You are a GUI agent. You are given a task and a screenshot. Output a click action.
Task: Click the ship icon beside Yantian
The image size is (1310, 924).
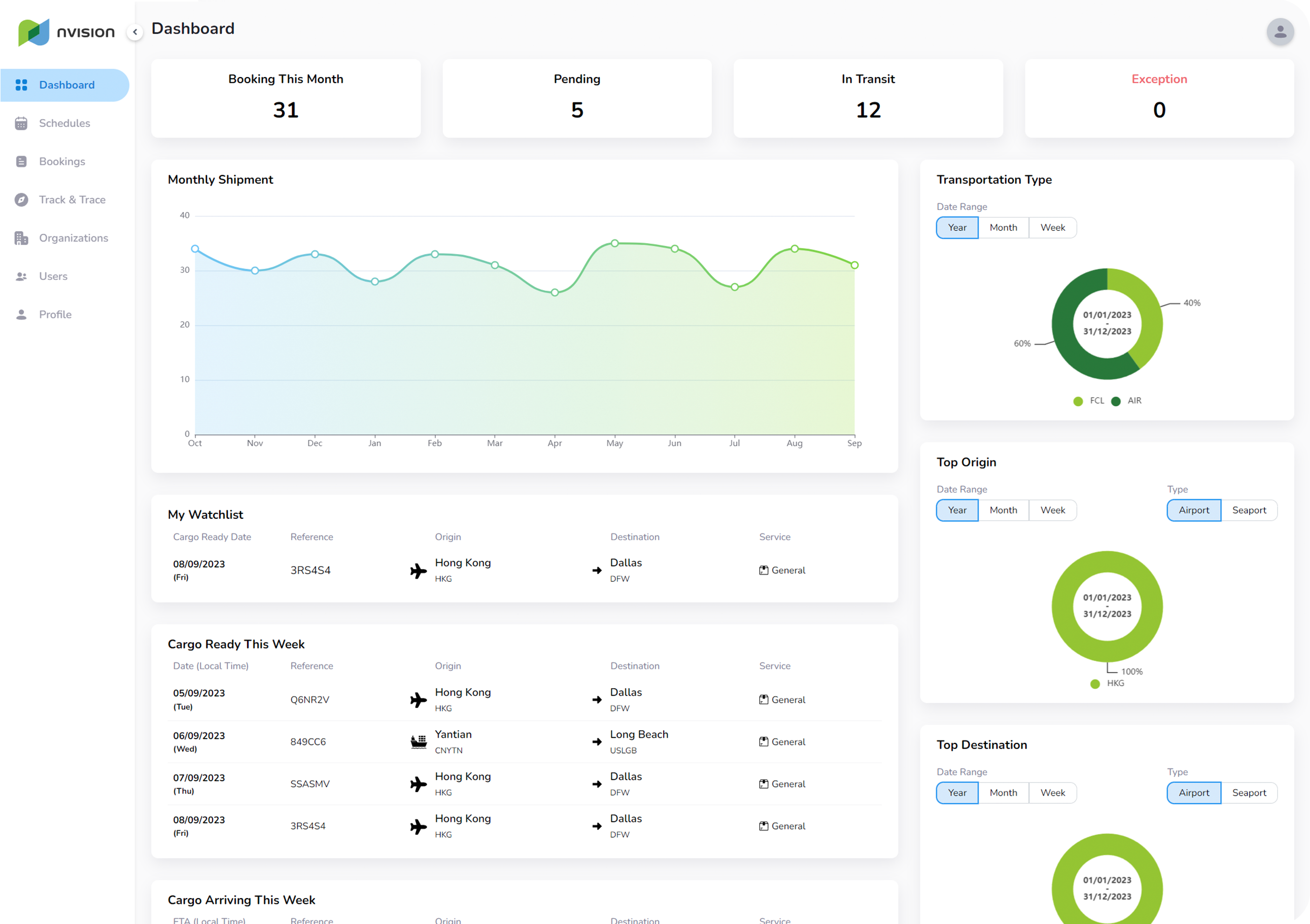[418, 741]
